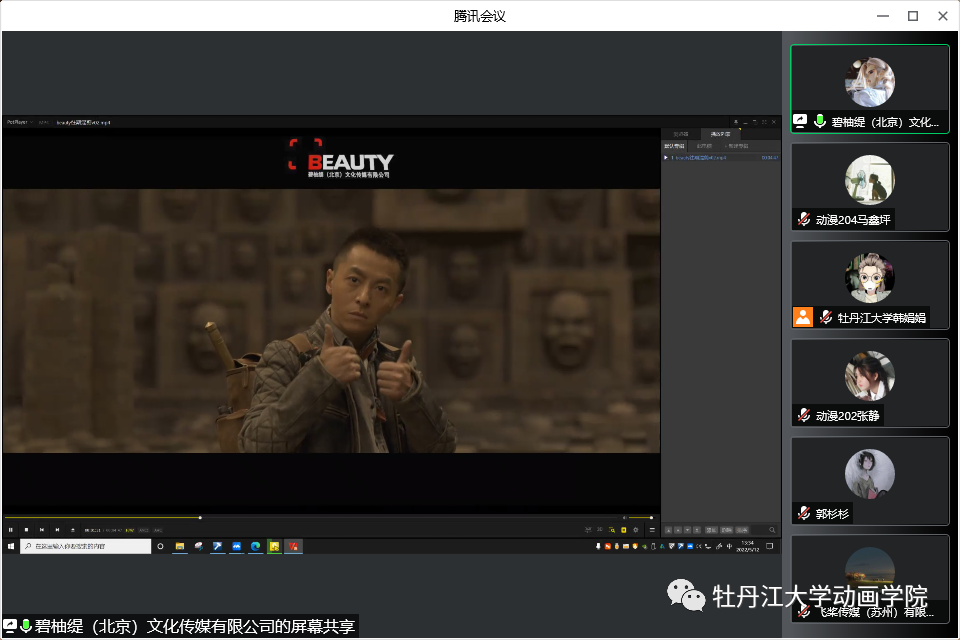Stop the video in PotPlayer
Screen dimensions: 960x640
(26, 530)
